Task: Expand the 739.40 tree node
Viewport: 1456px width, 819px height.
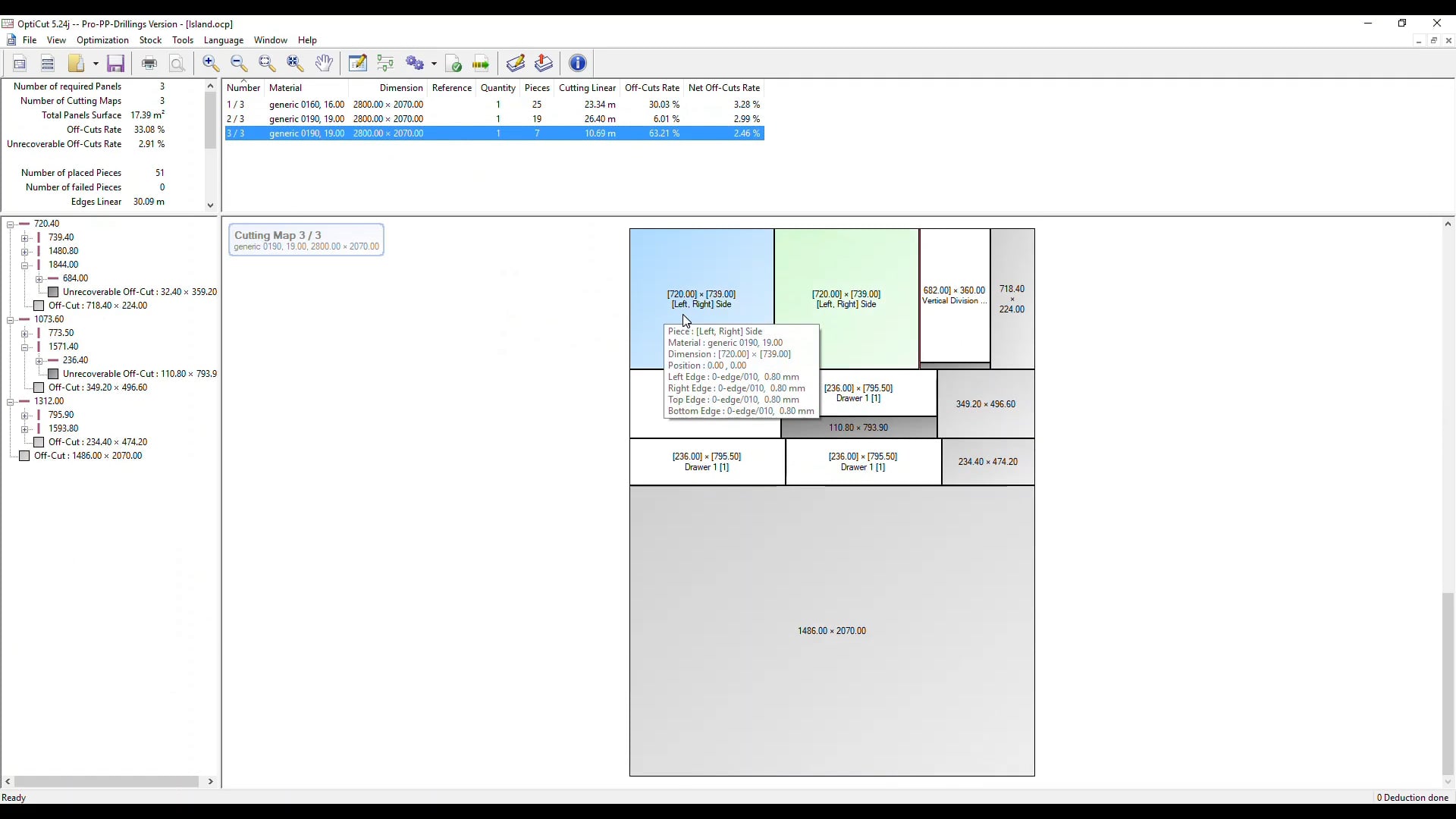Action: pyautogui.click(x=26, y=238)
